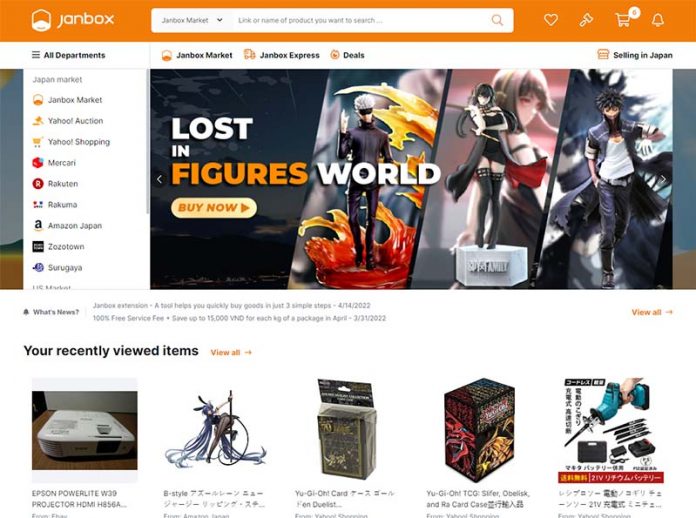The height and width of the screenshot is (518, 696).
Task: Expand the All Departments menu
Action: (68, 55)
